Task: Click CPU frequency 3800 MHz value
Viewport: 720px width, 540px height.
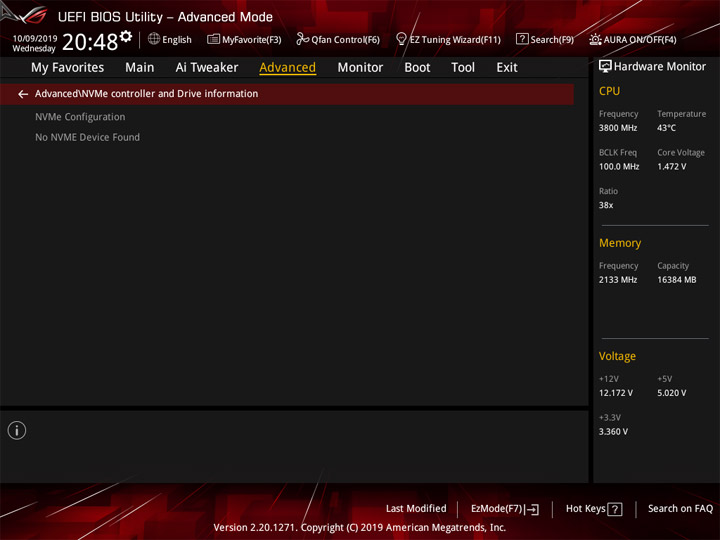Action: [618, 128]
